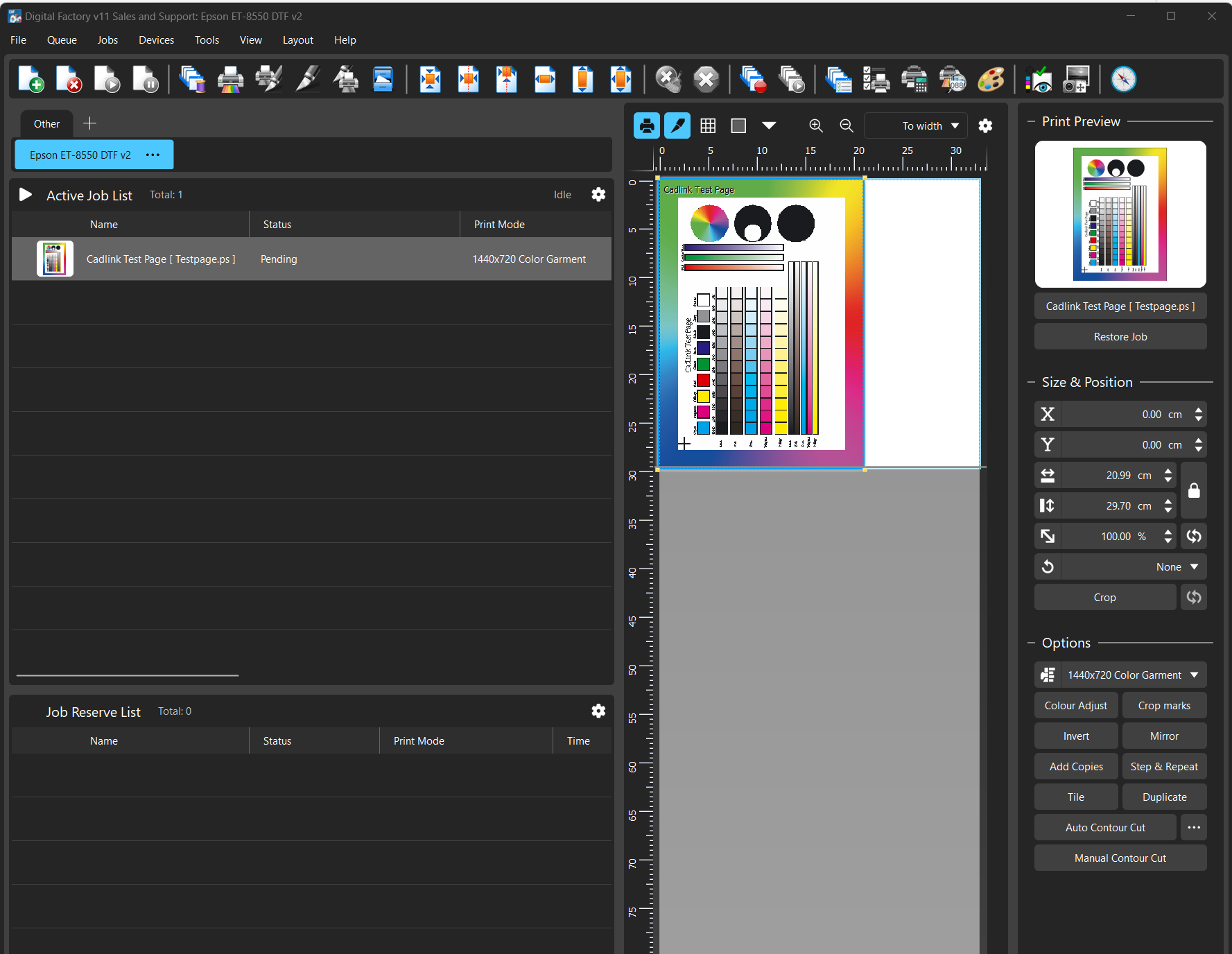Click the Crop button
This screenshot has height=954, width=1232.
(1105, 597)
